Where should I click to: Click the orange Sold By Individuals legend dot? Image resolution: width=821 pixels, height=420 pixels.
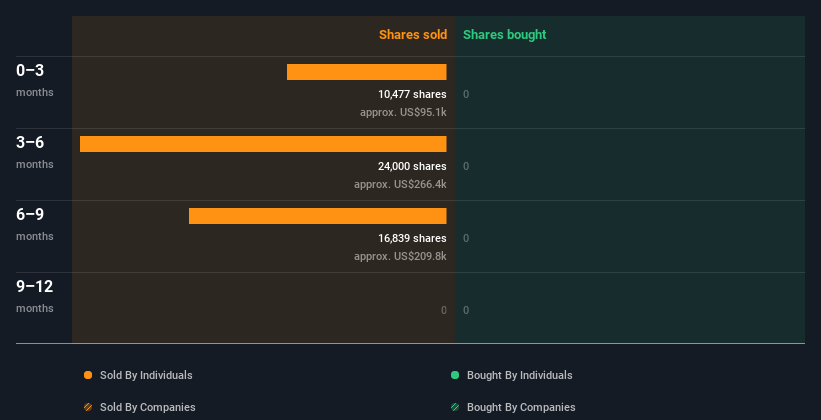coord(88,375)
